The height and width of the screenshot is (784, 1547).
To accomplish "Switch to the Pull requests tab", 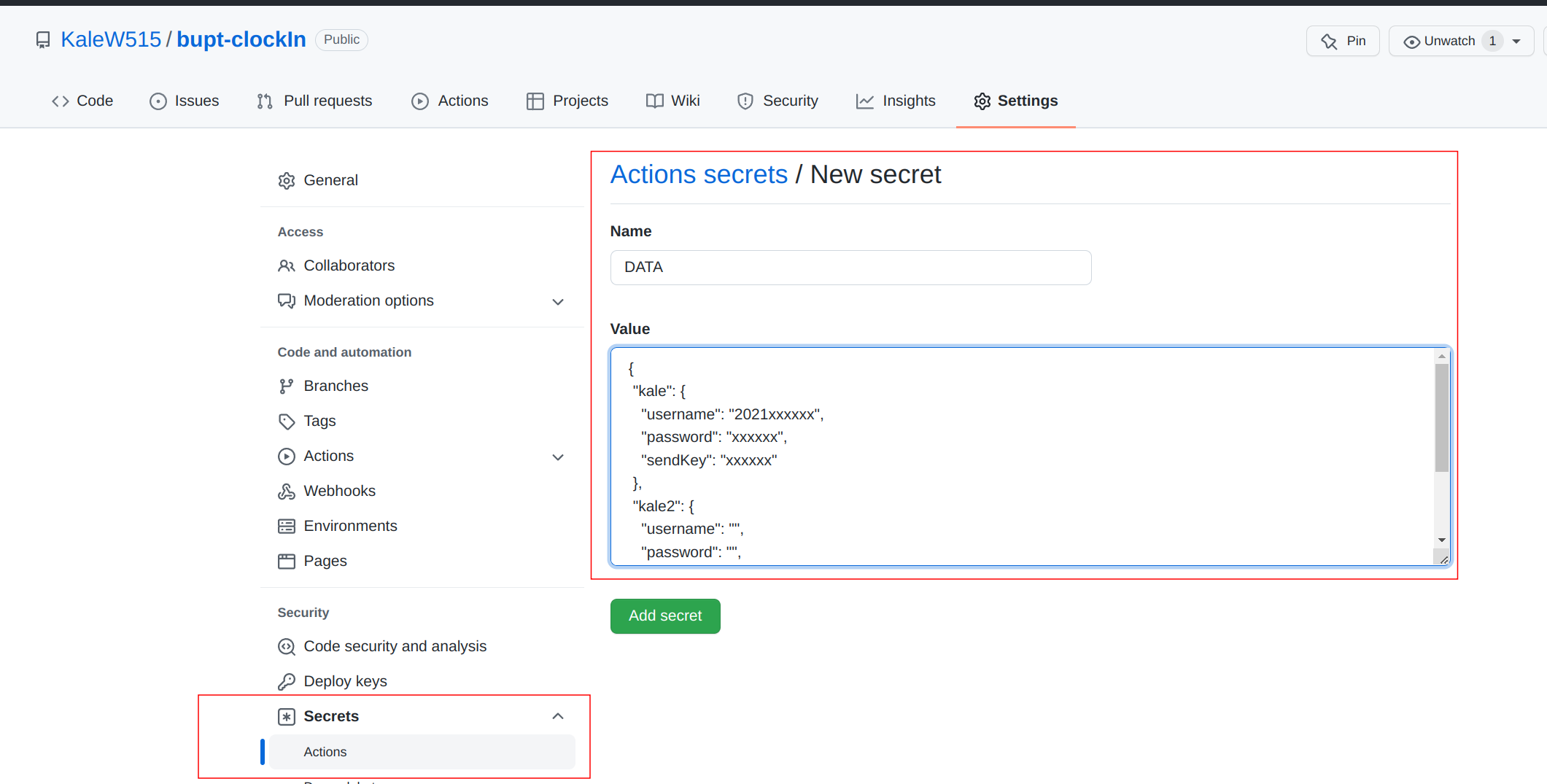I will click(314, 101).
